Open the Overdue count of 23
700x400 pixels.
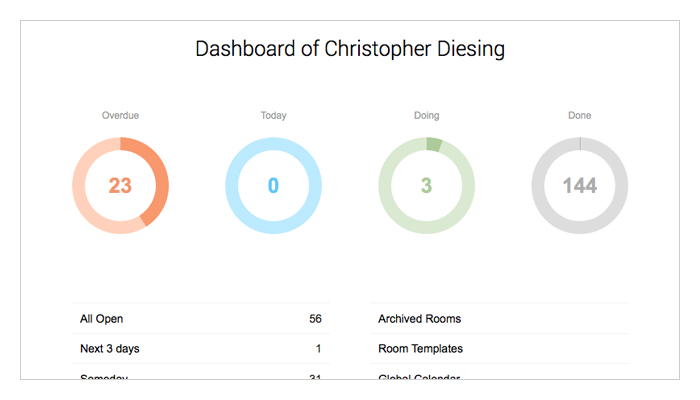point(120,186)
